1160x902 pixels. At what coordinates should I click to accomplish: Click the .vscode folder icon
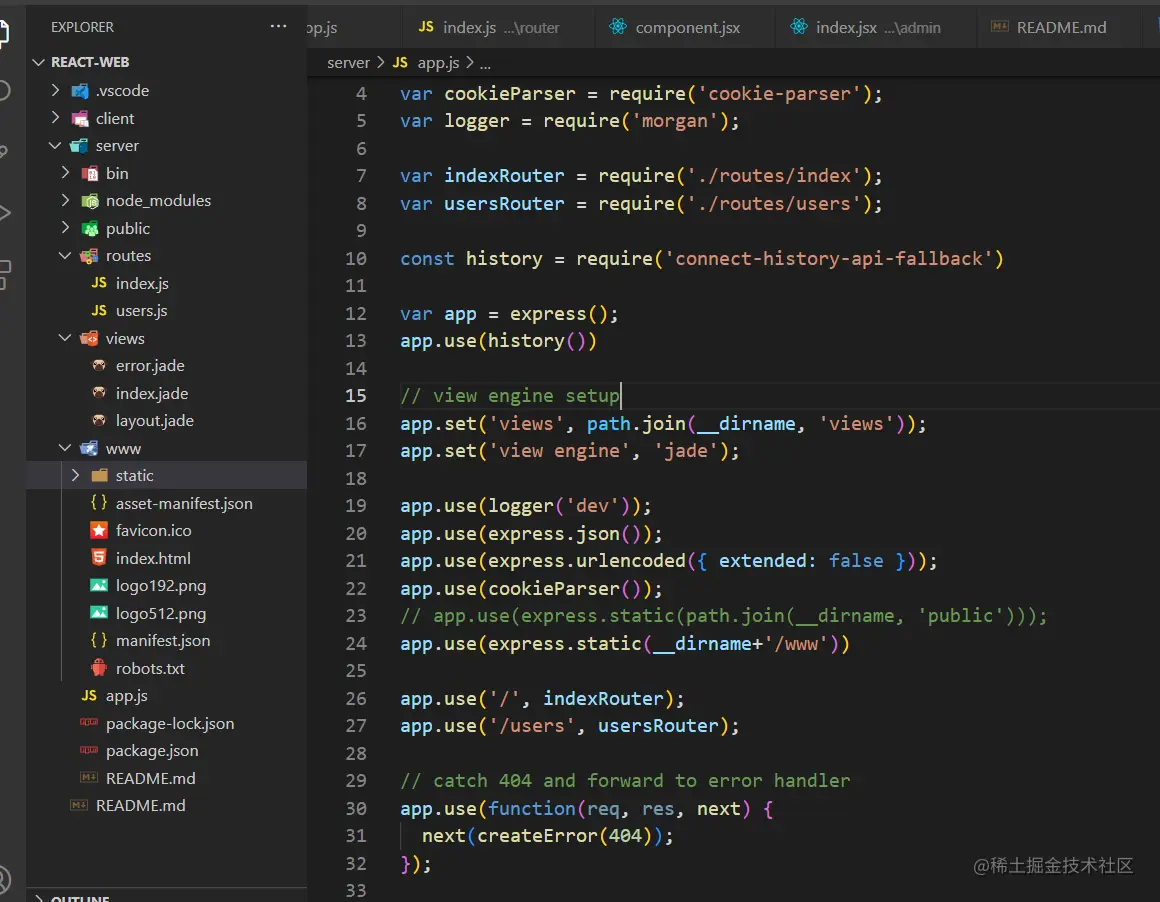tap(80, 91)
